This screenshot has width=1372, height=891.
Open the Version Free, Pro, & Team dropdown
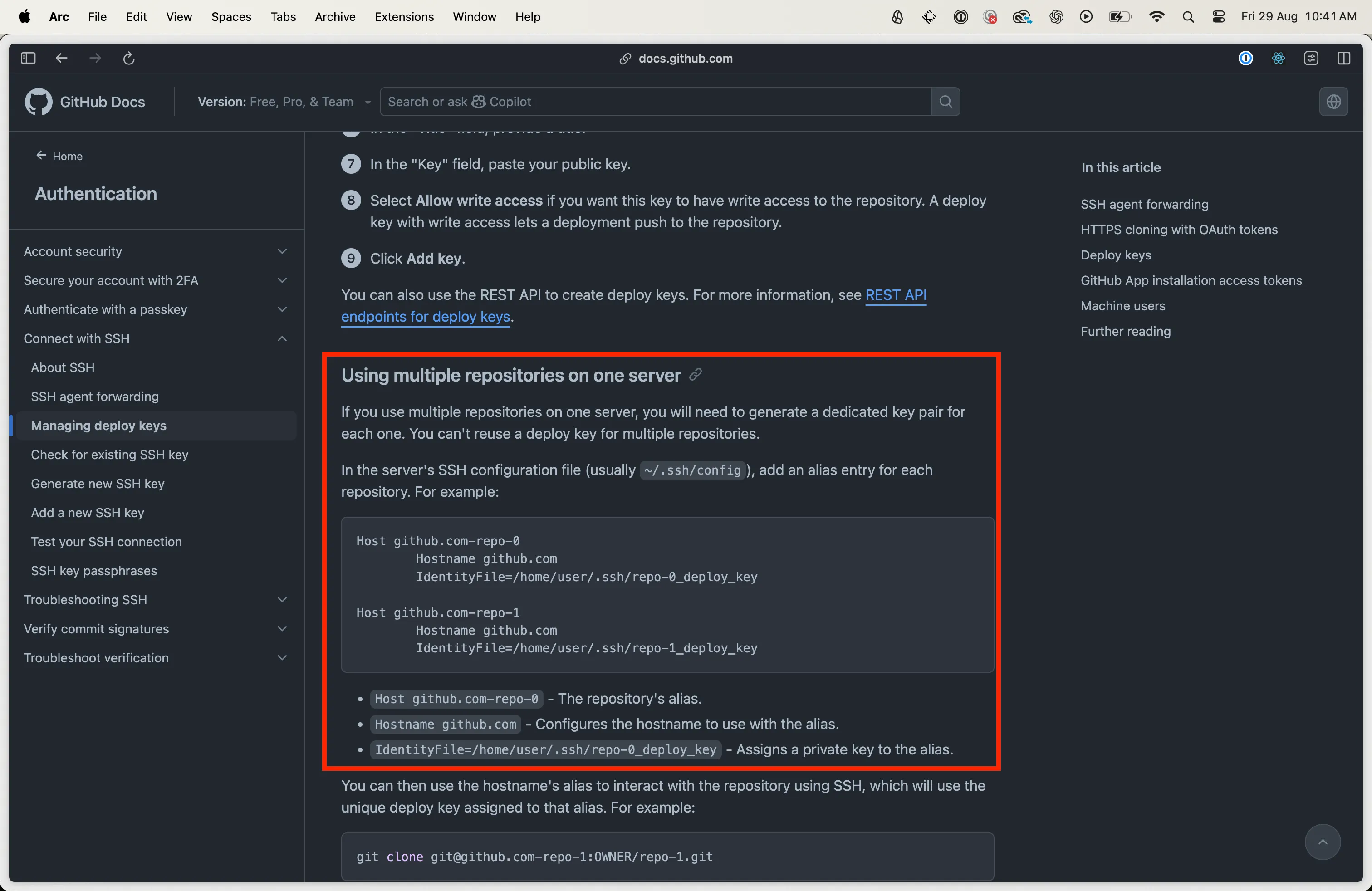[x=283, y=102]
